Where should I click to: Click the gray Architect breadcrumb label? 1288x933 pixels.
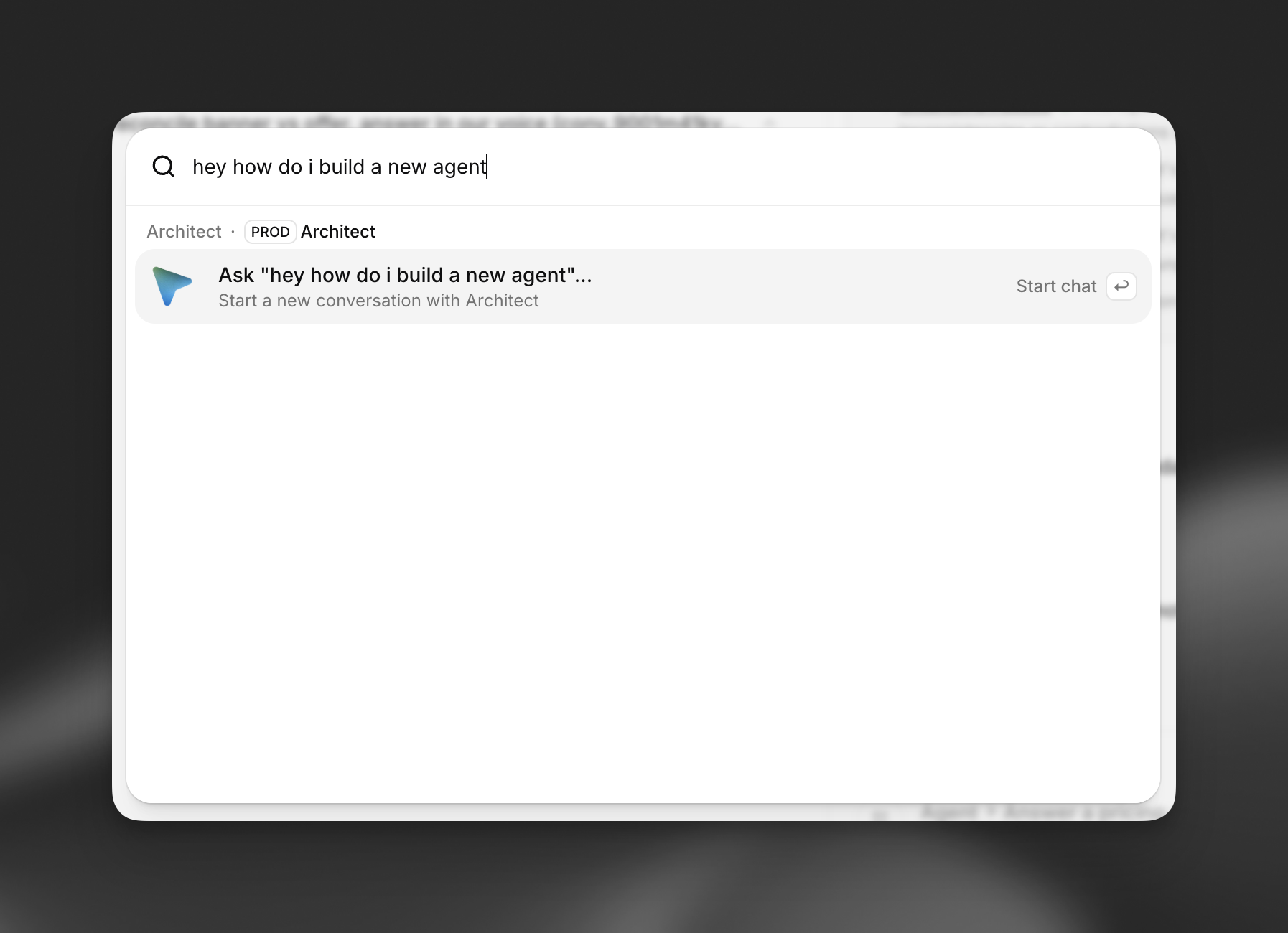tap(184, 232)
